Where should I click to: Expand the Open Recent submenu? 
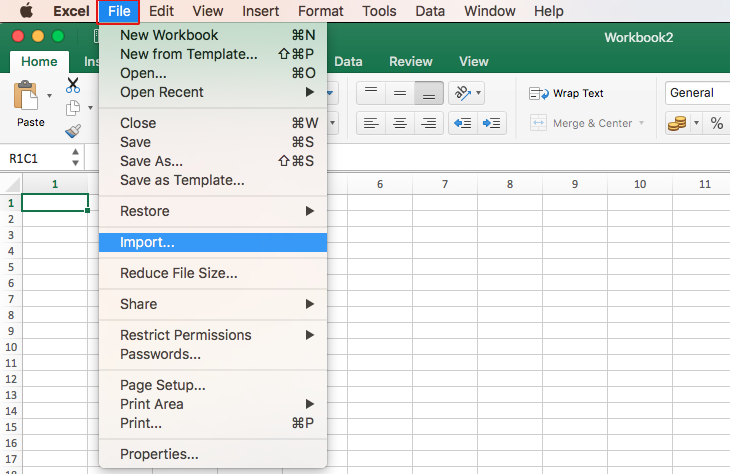pyautogui.click(x=213, y=92)
